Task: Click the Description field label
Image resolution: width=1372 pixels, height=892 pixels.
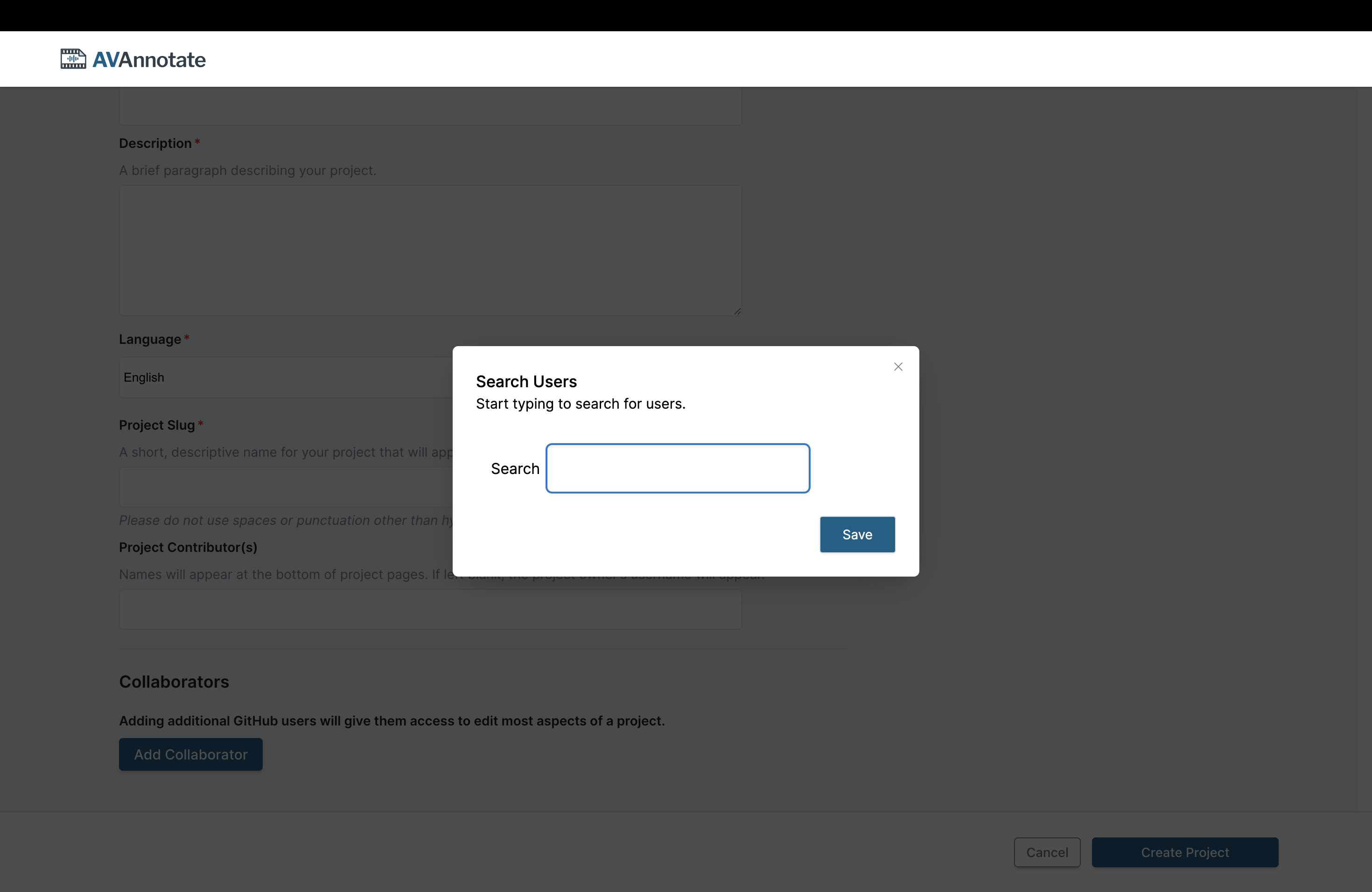Action: click(155, 143)
